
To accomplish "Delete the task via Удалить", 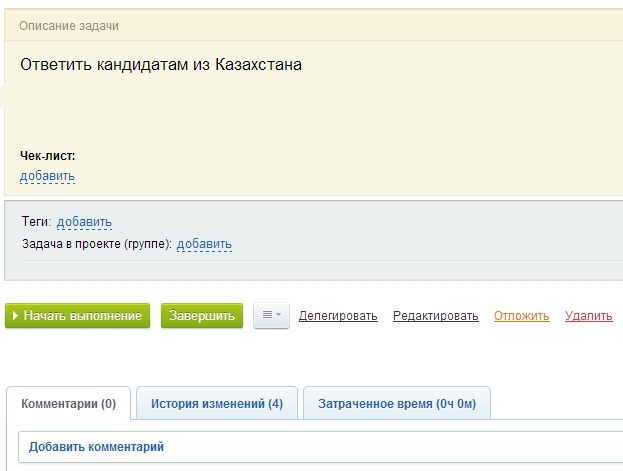I will (588, 316).
